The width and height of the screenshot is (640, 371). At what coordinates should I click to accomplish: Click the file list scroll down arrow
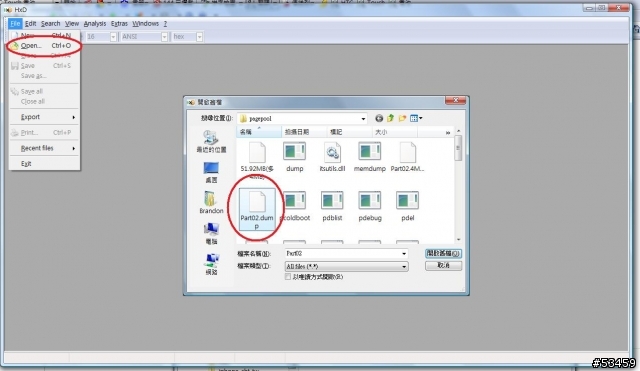click(x=458, y=240)
